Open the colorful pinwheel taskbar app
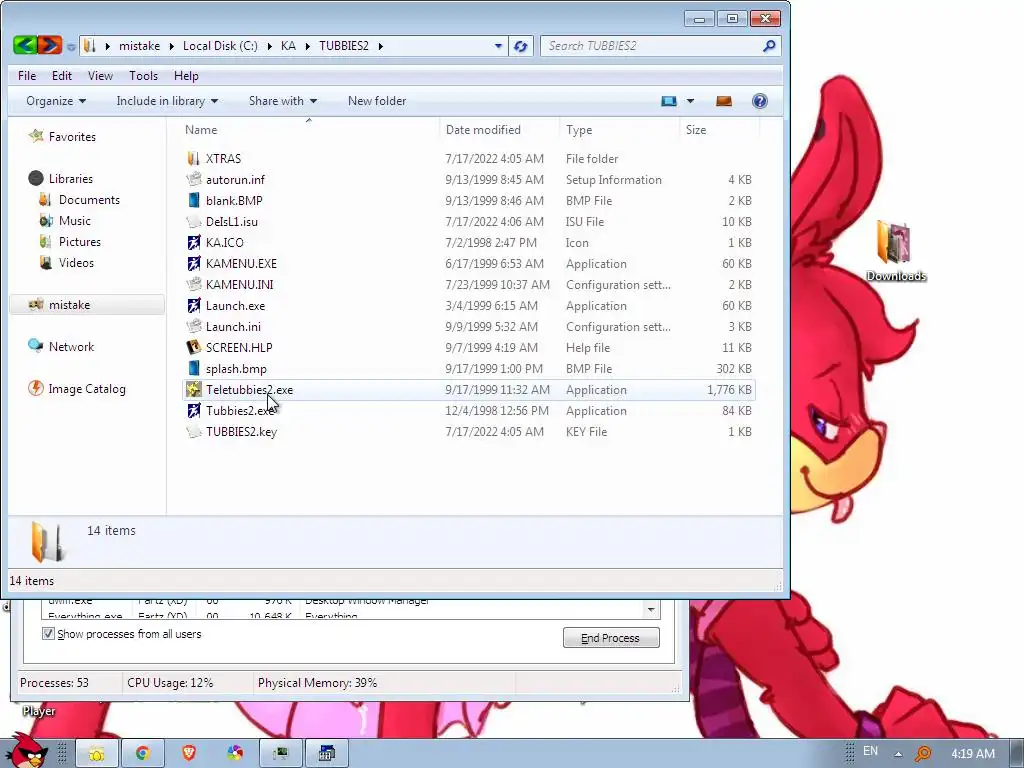This screenshot has height=768, width=1024. [235, 754]
